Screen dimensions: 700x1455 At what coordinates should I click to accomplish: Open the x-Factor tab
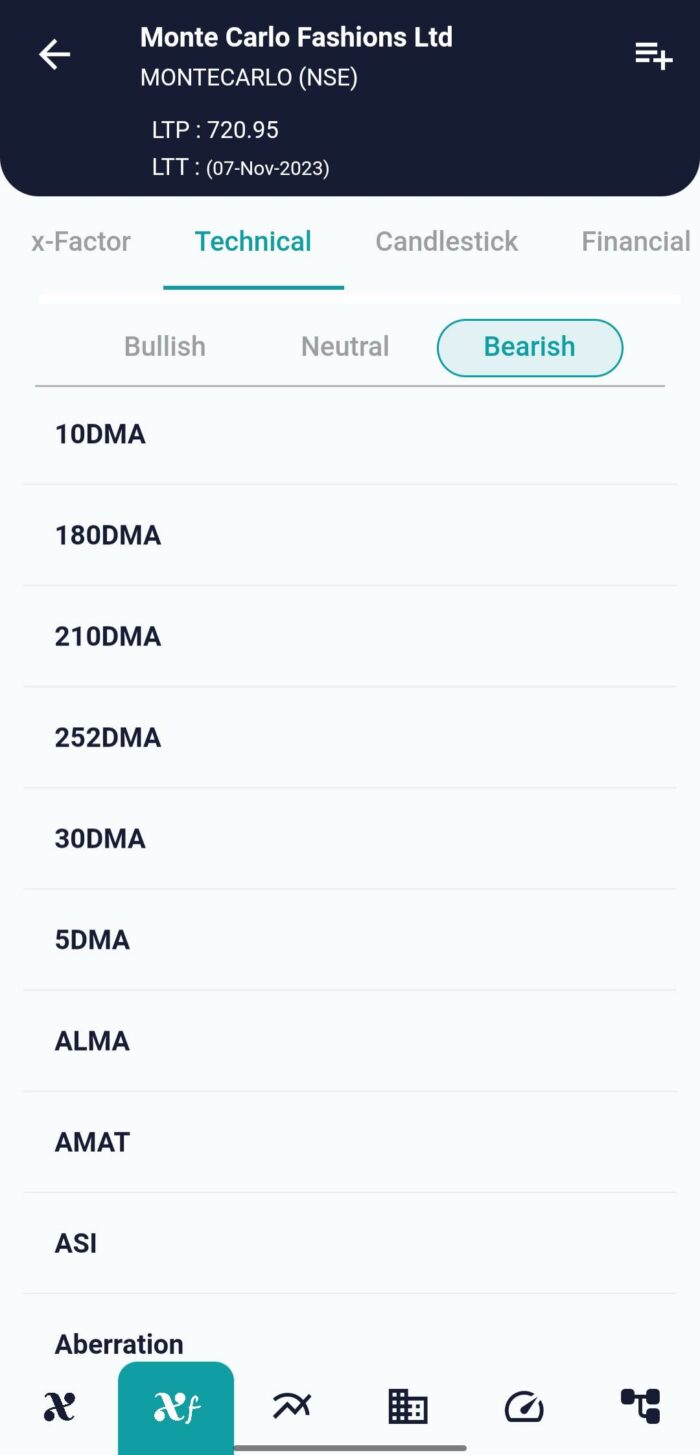[81, 242]
